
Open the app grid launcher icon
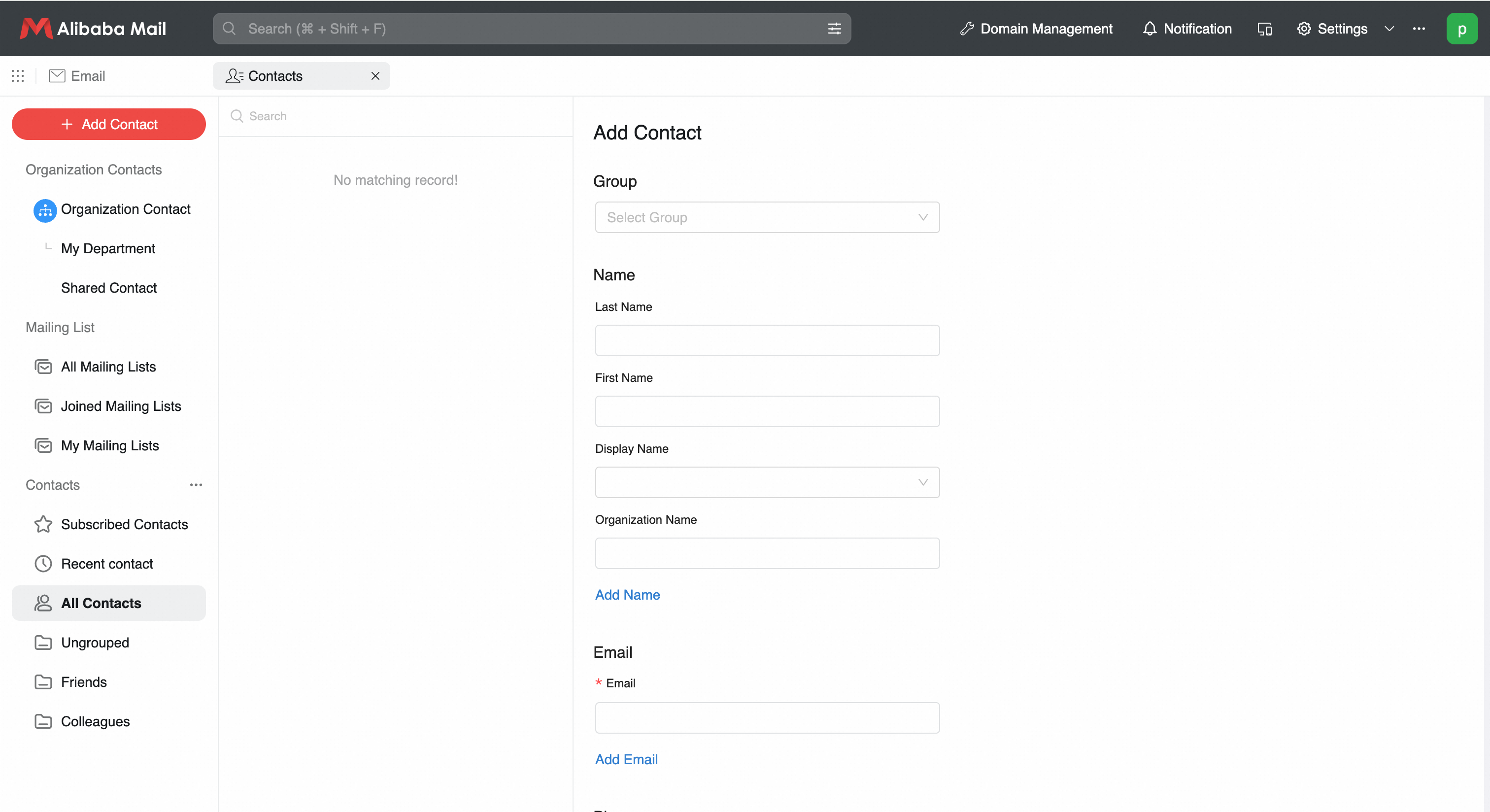(x=18, y=76)
